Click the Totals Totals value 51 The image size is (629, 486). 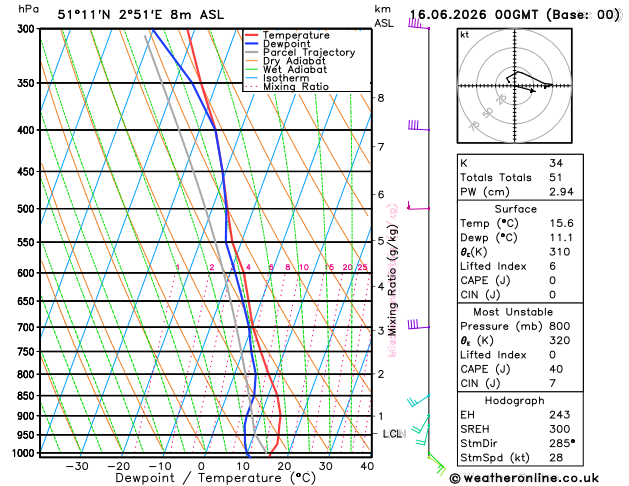click(x=556, y=178)
